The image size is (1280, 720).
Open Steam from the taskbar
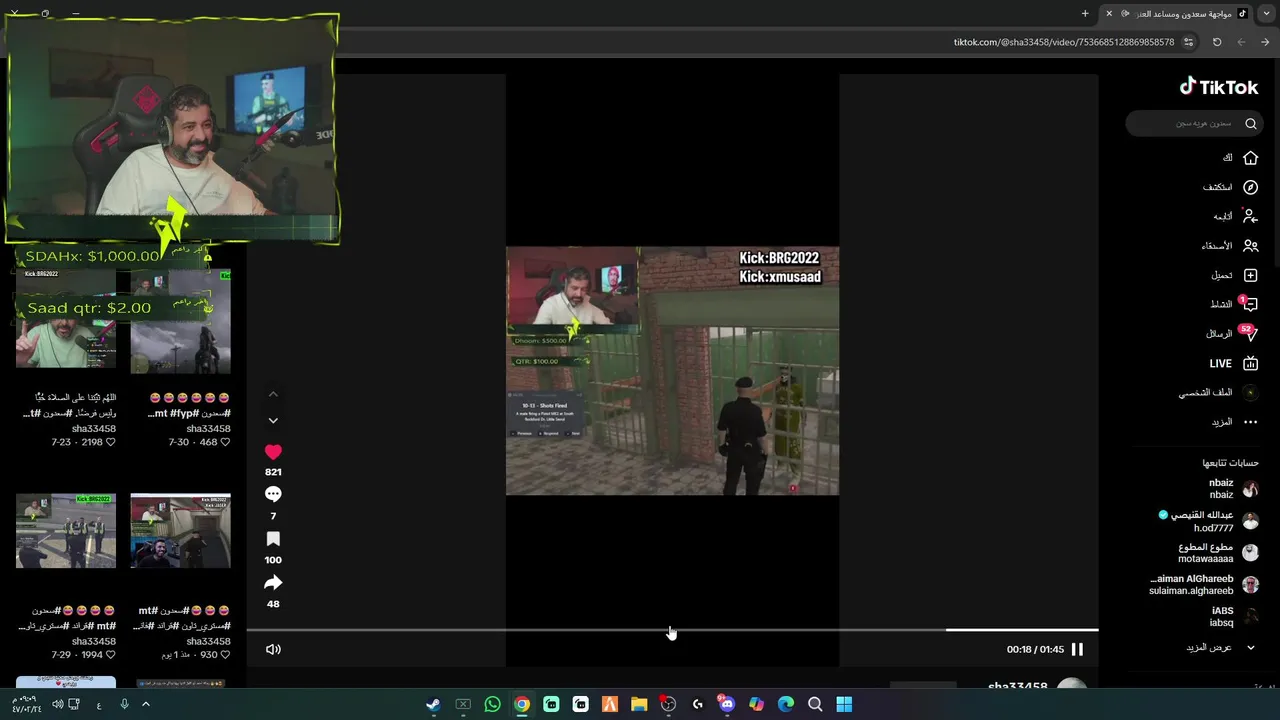(x=433, y=704)
